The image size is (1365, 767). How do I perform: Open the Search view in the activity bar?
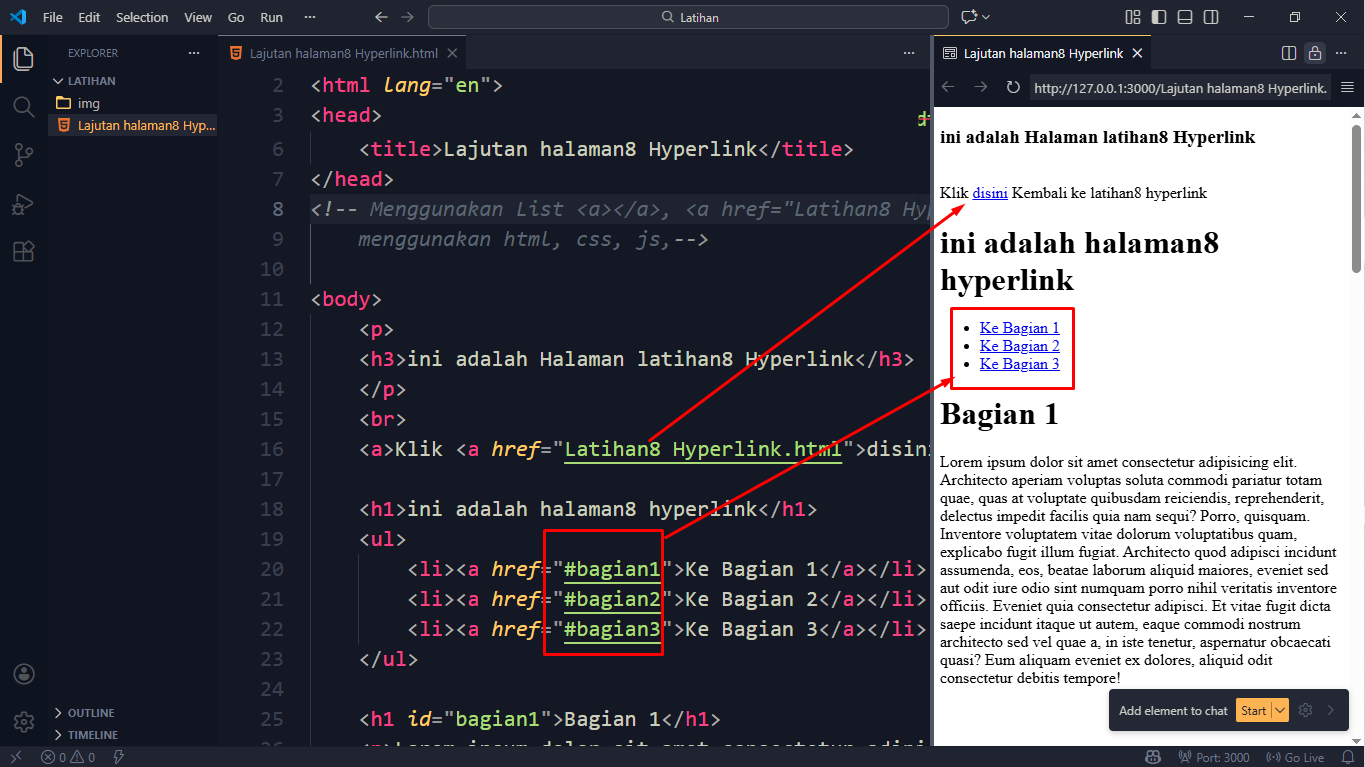(23, 106)
